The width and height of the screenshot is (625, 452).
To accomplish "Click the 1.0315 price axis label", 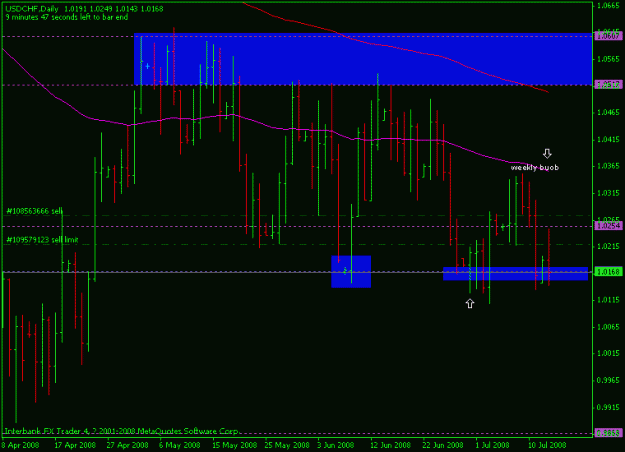I will coord(608,193).
